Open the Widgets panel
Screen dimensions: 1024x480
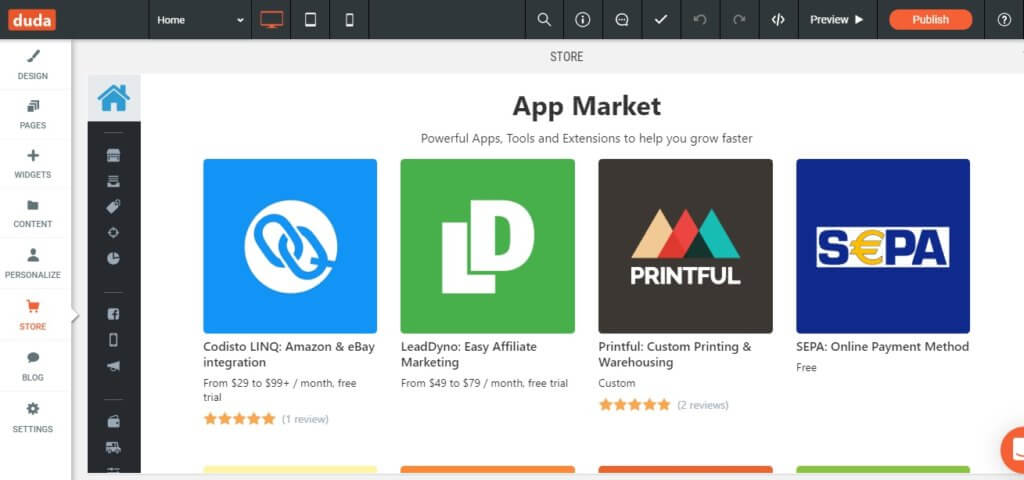[32, 163]
